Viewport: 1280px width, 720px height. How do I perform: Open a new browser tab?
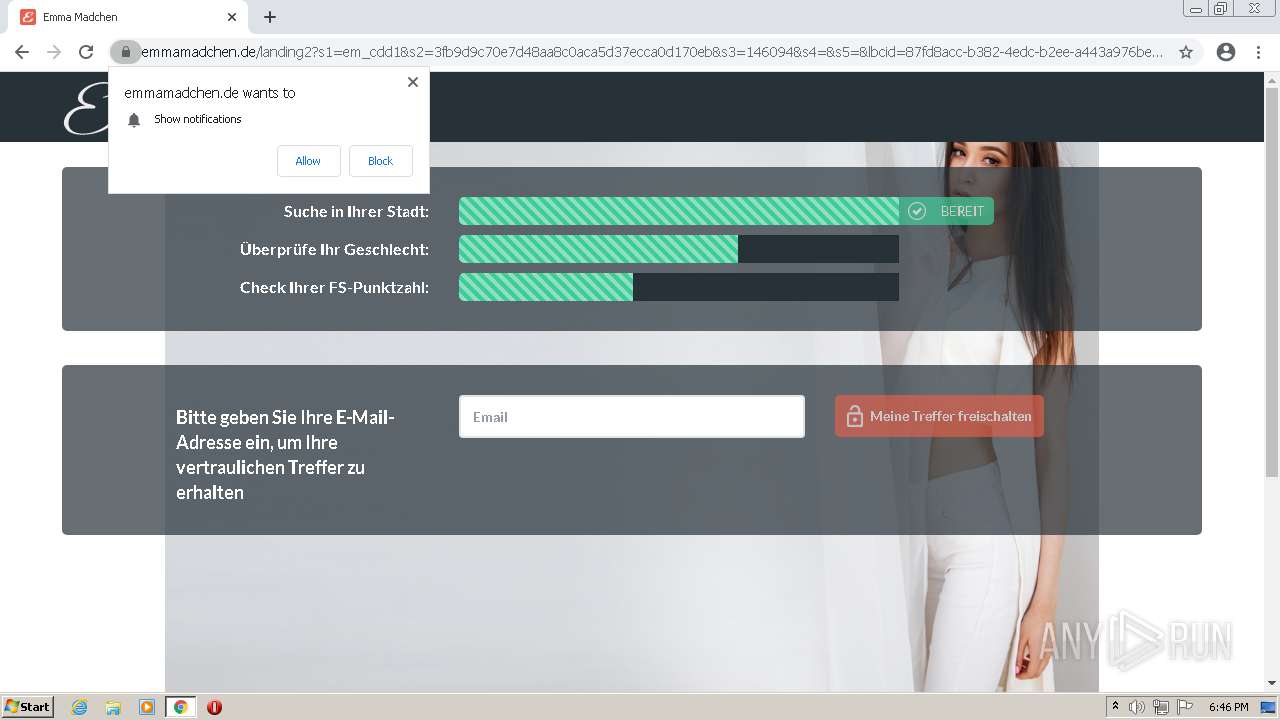pos(270,17)
